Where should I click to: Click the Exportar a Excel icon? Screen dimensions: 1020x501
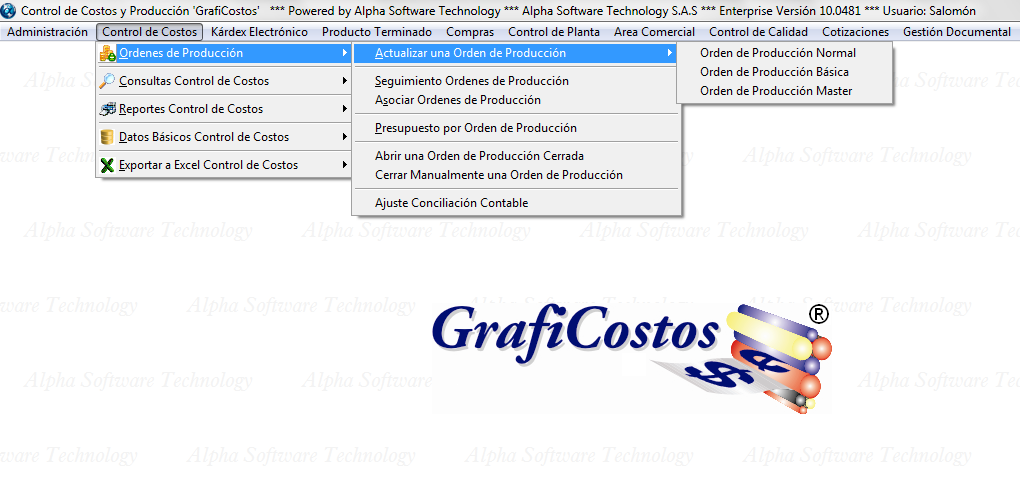(x=107, y=165)
